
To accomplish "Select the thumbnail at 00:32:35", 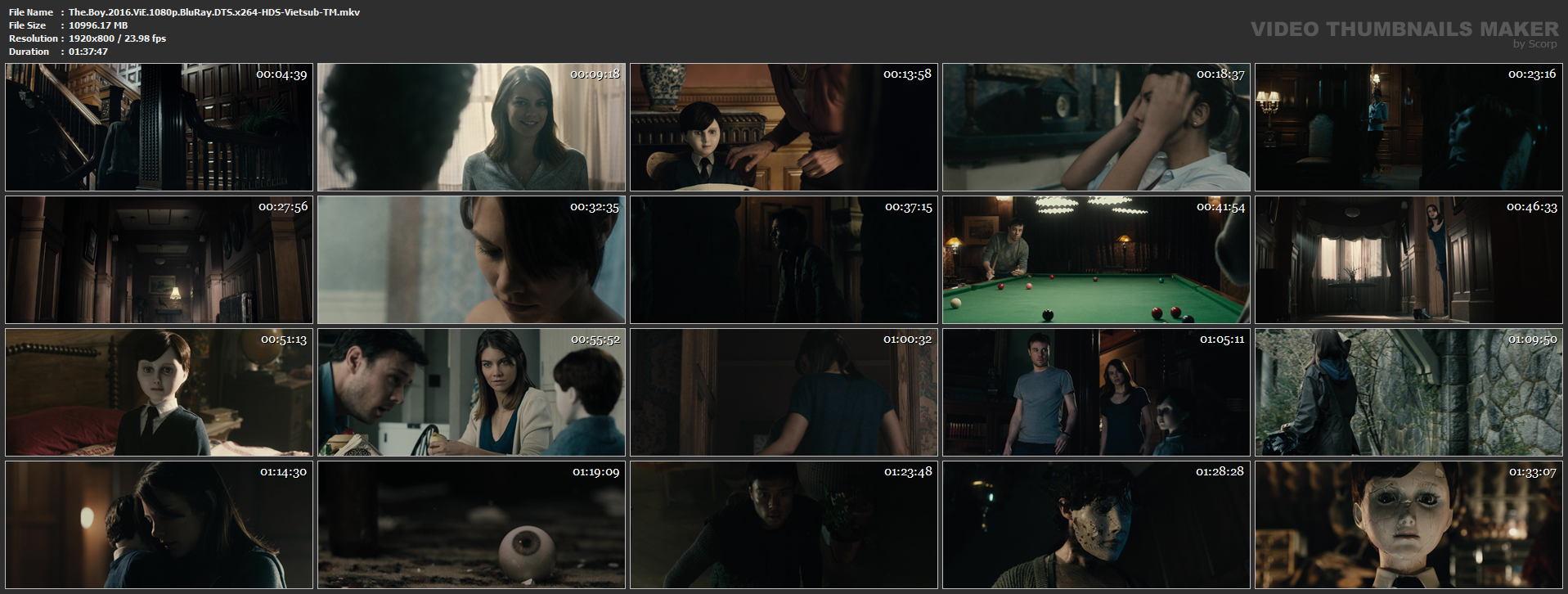I will click(471, 260).
